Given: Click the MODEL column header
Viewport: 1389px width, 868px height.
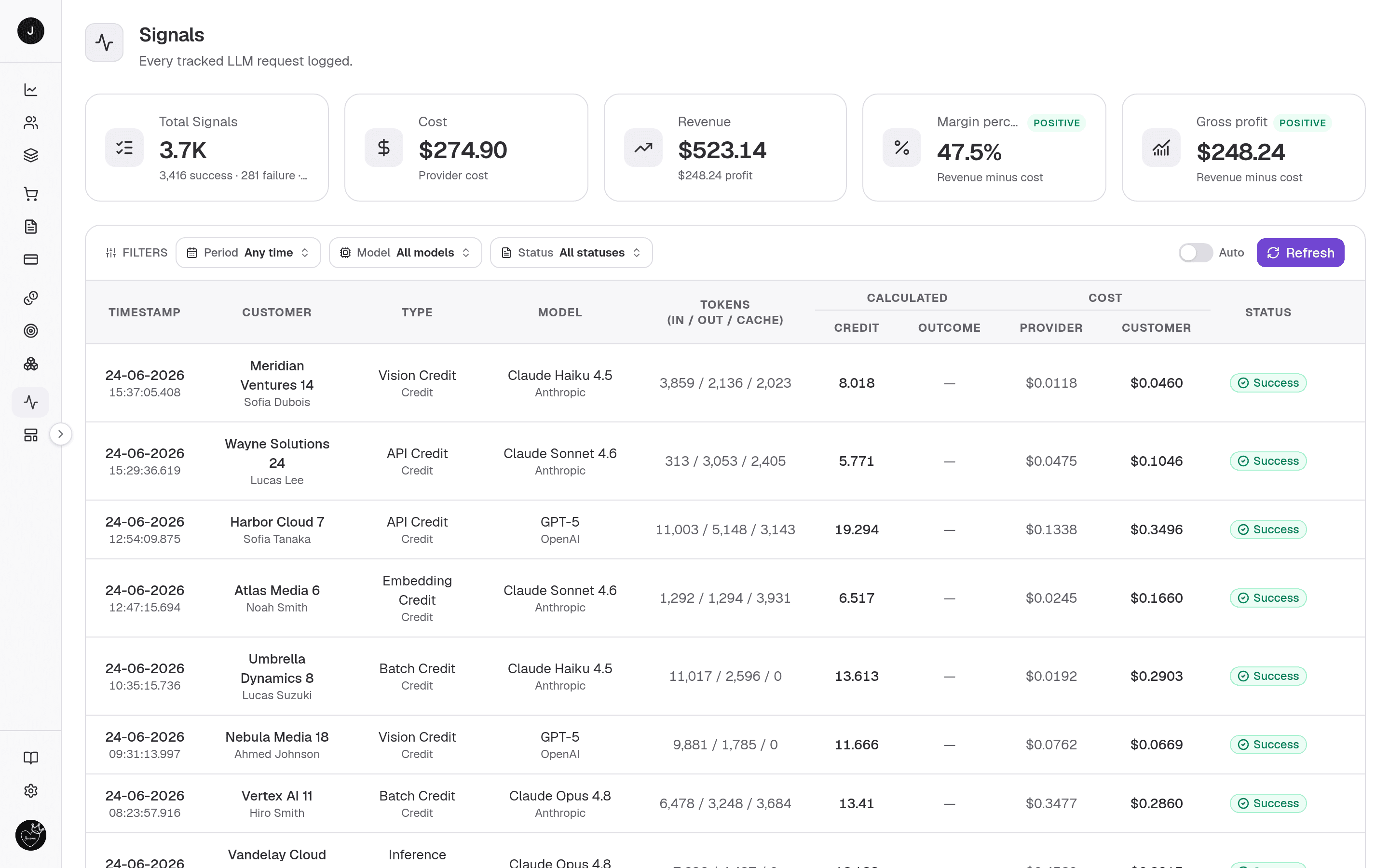Looking at the screenshot, I should click(559, 312).
